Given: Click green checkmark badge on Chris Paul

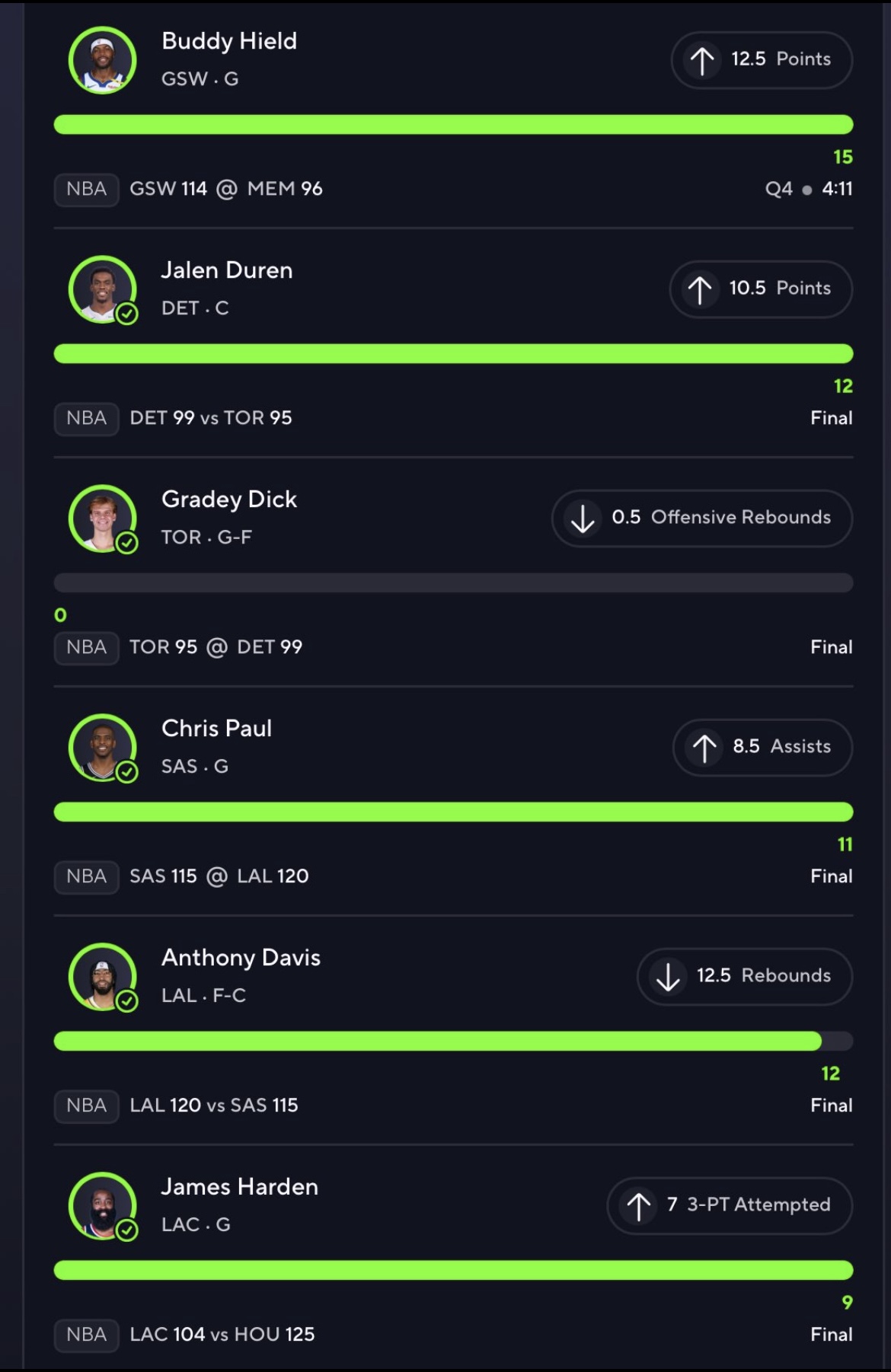Looking at the screenshot, I should click(x=127, y=772).
